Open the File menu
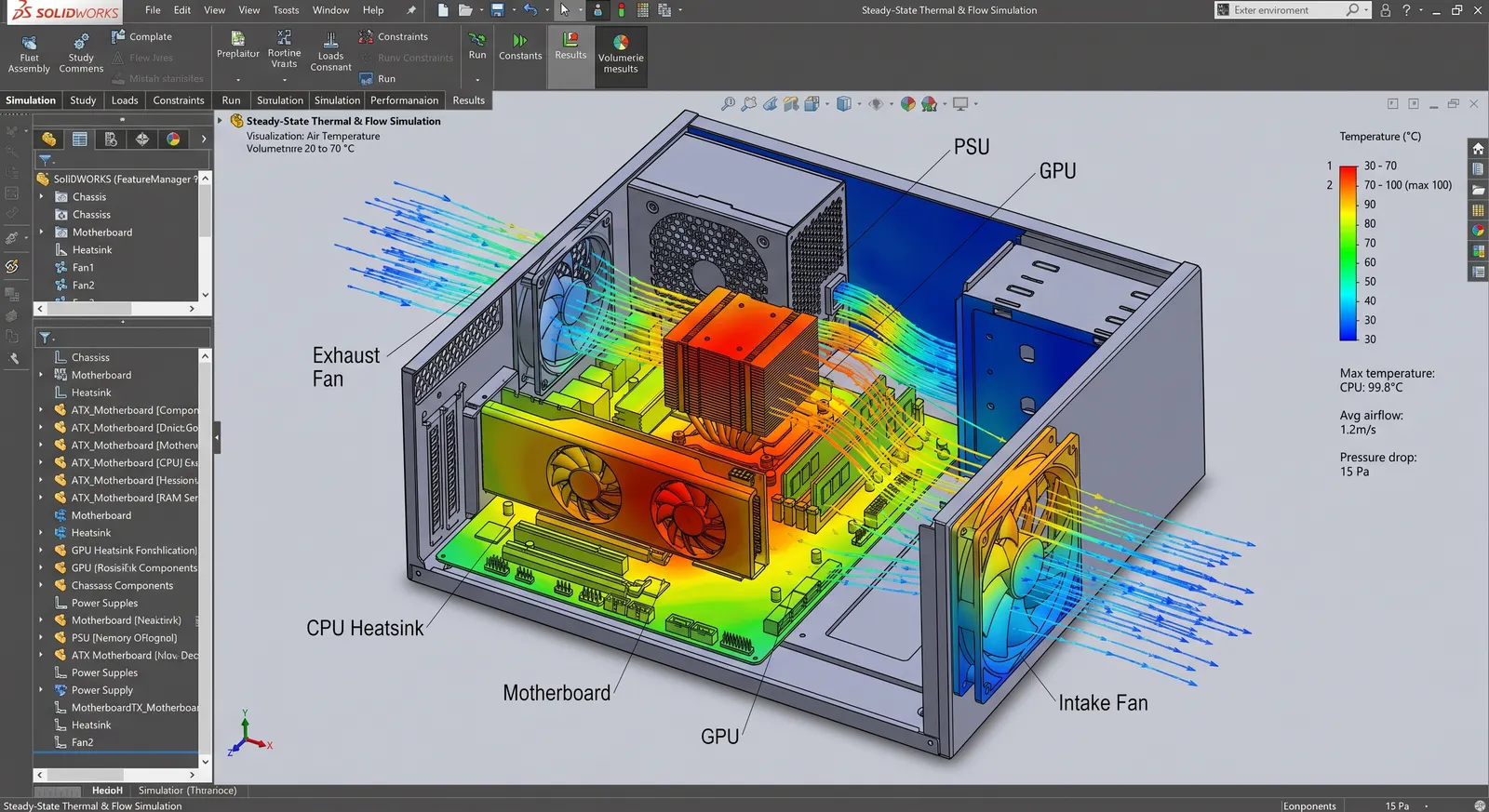 tap(153, 10)
